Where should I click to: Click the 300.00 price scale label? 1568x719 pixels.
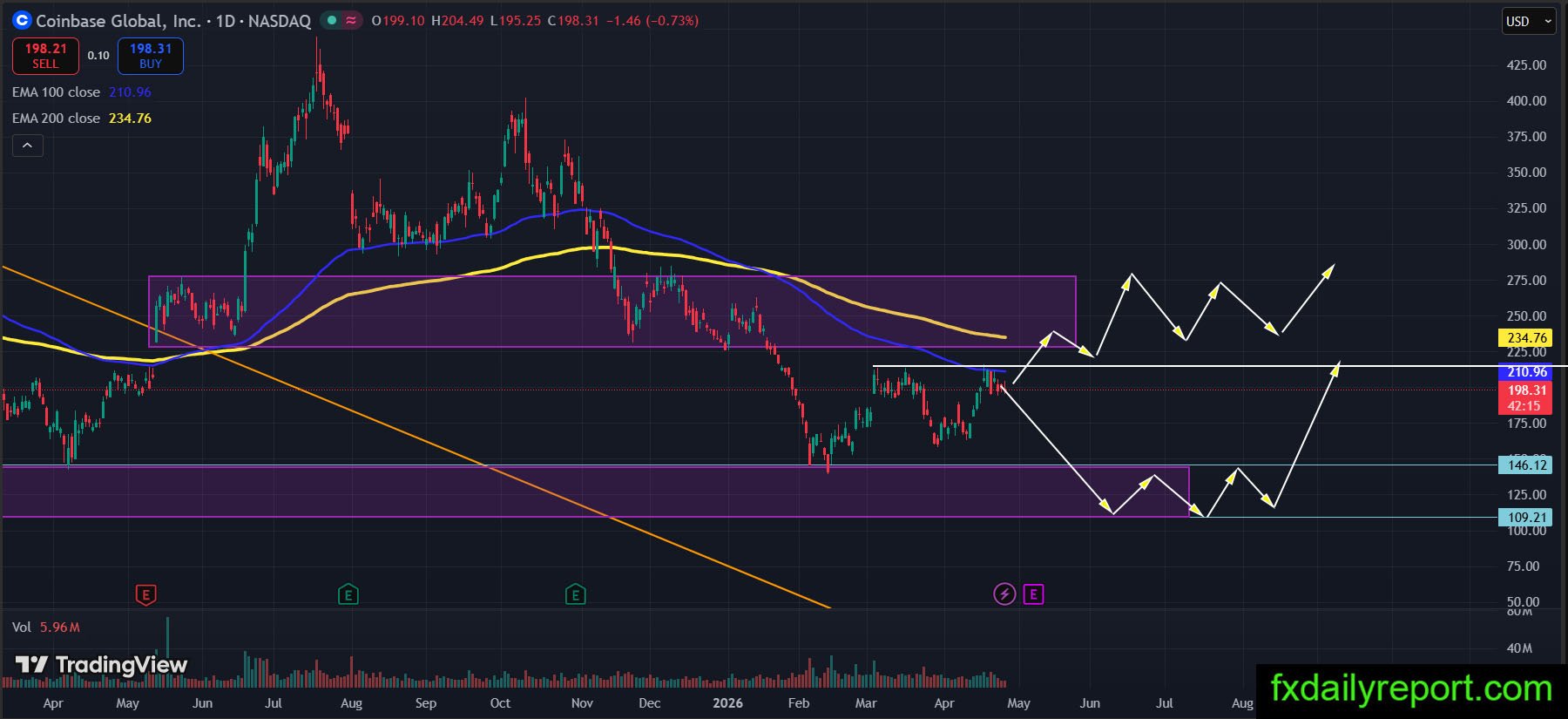click(1526, 245)
